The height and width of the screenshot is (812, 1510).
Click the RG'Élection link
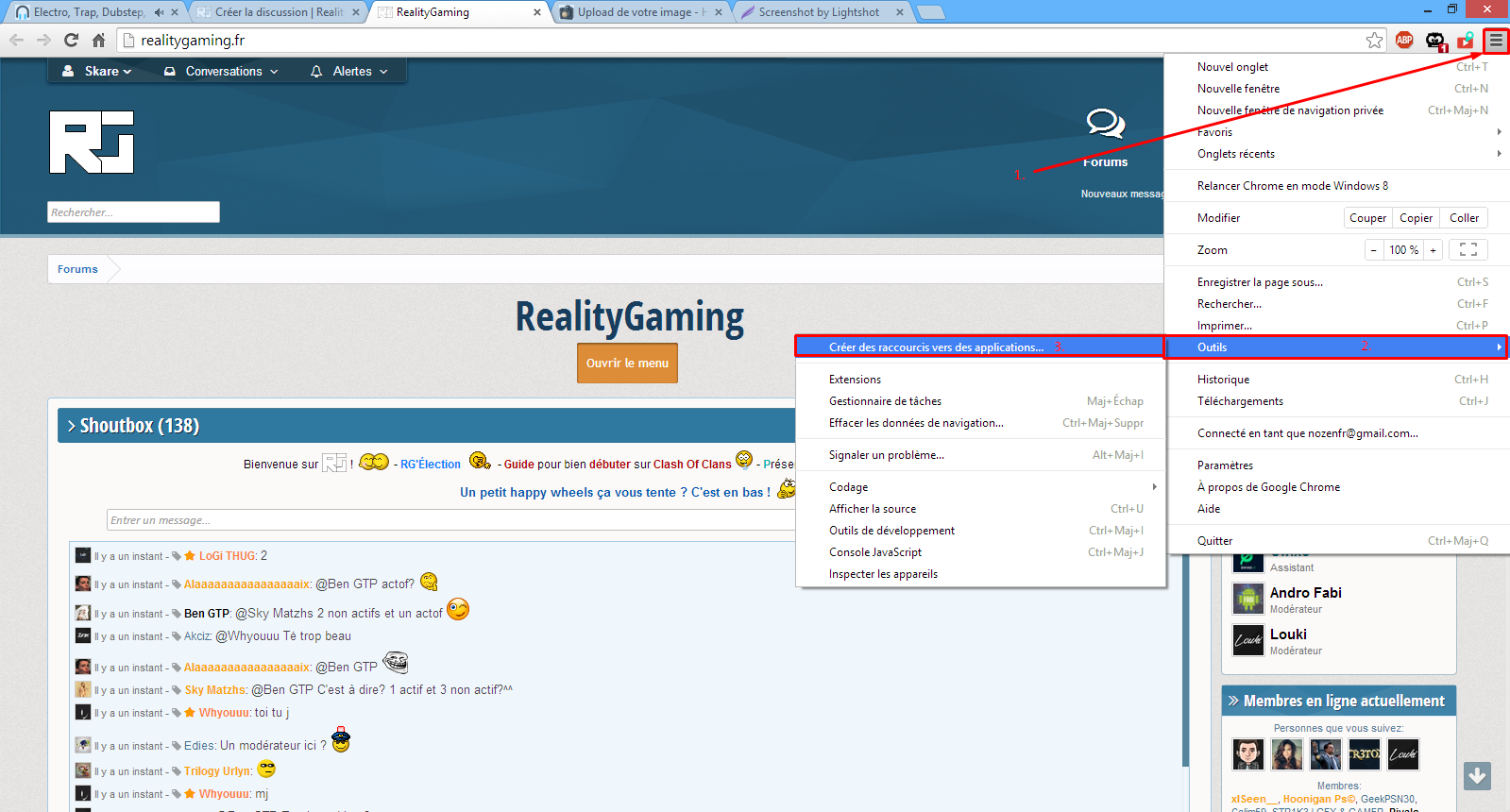tap(431, 465)
